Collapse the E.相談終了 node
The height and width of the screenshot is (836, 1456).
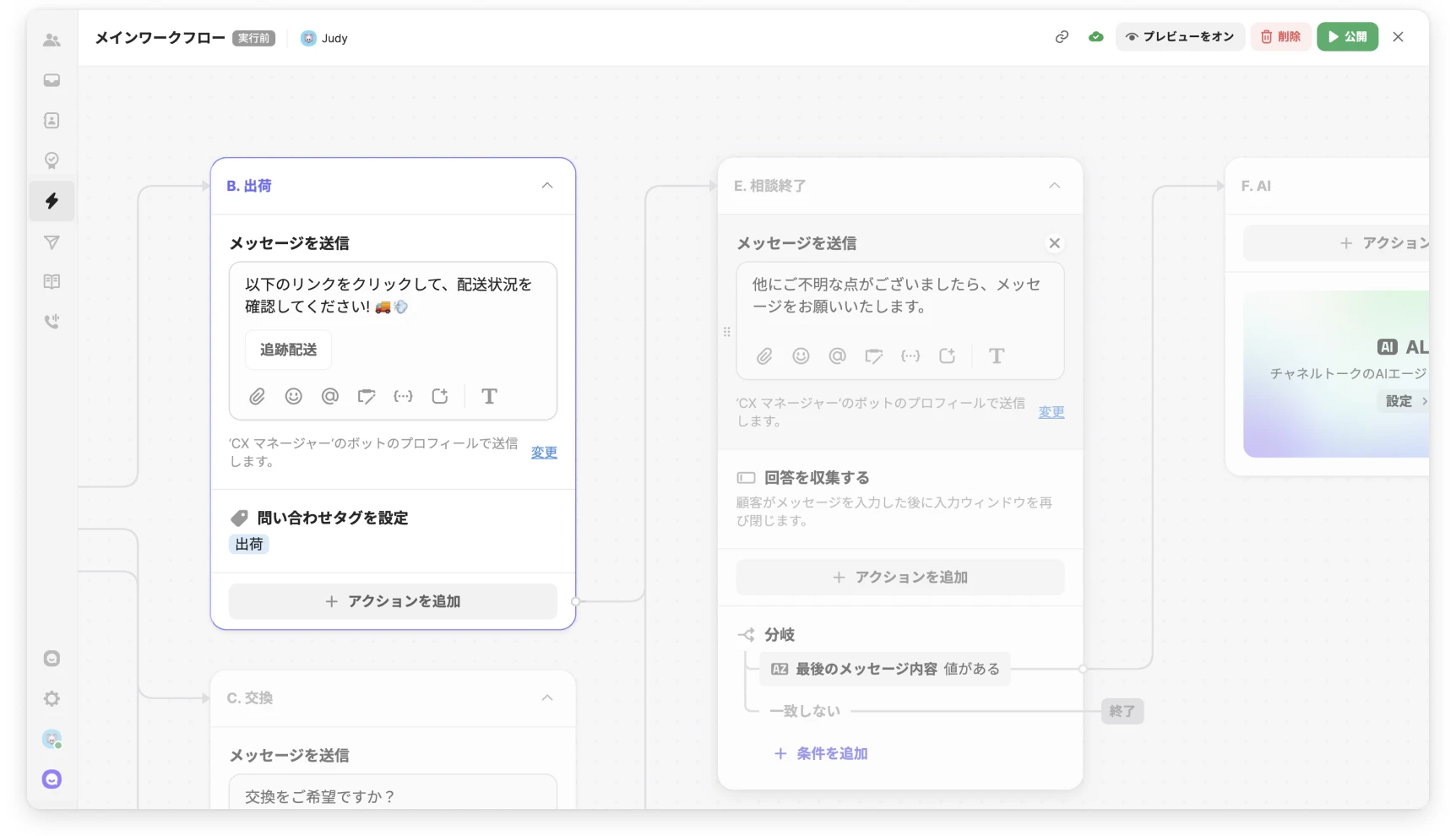pyautogui.click(x=1054, y=185)
